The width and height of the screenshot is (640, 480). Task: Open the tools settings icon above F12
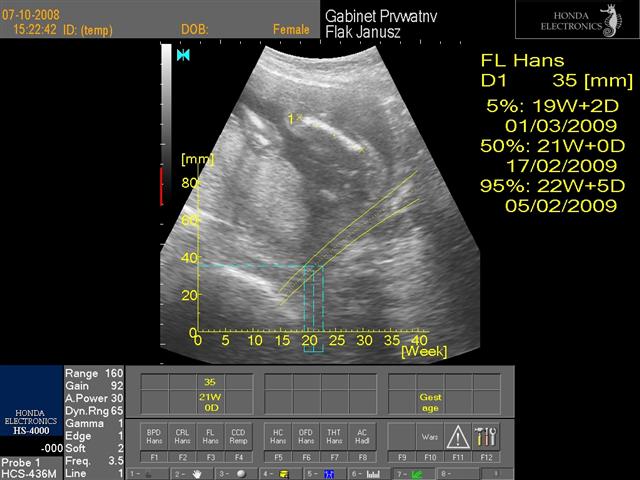tap(487, 437)
